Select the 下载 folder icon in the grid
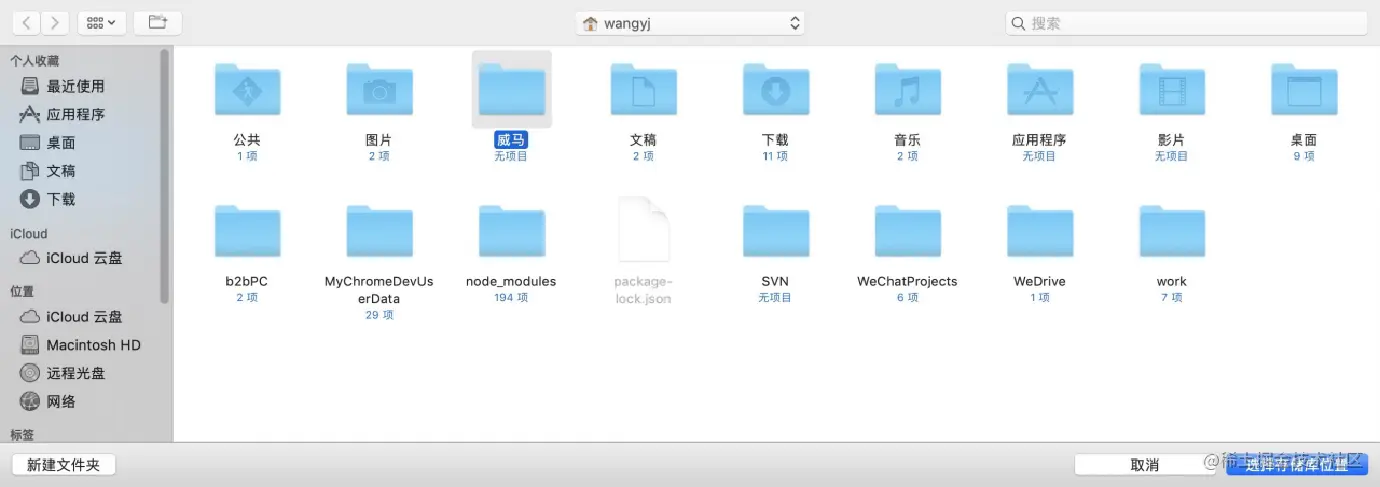 pyautogui.click(x=775, y=90)
